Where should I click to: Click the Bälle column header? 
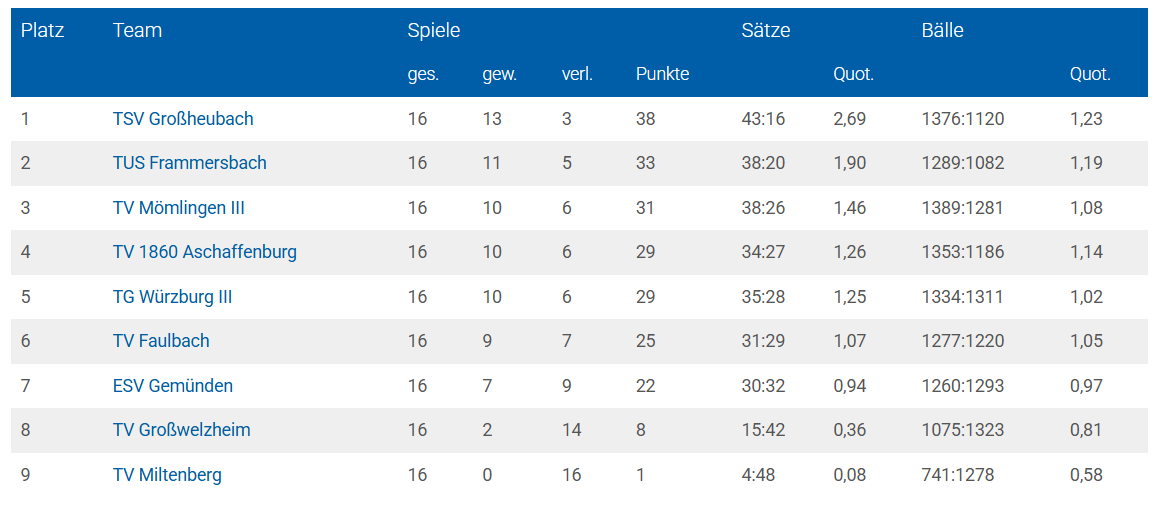click(x=942, y=31)
